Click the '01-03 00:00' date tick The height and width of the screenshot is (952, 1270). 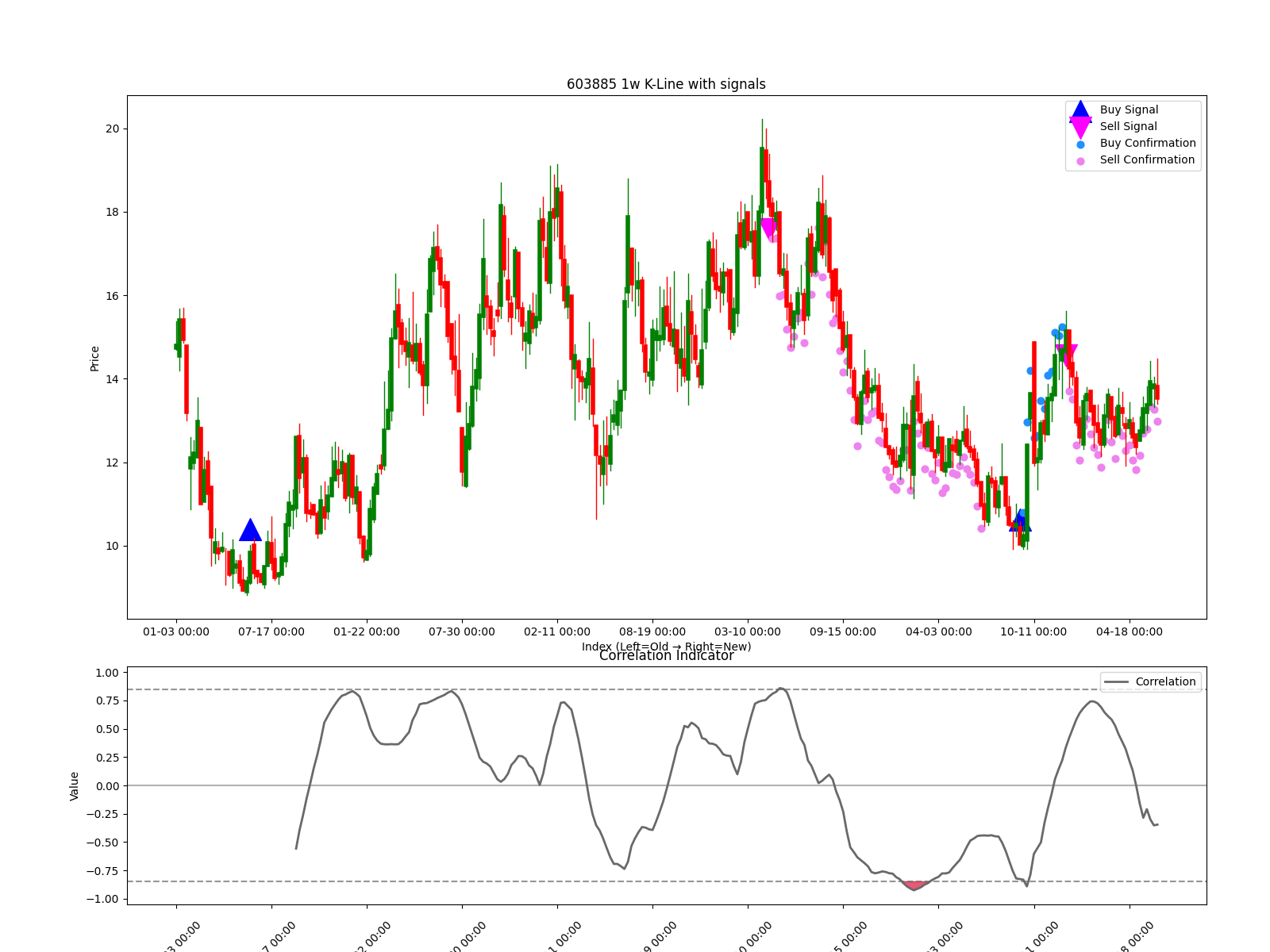tap(176, 632)
